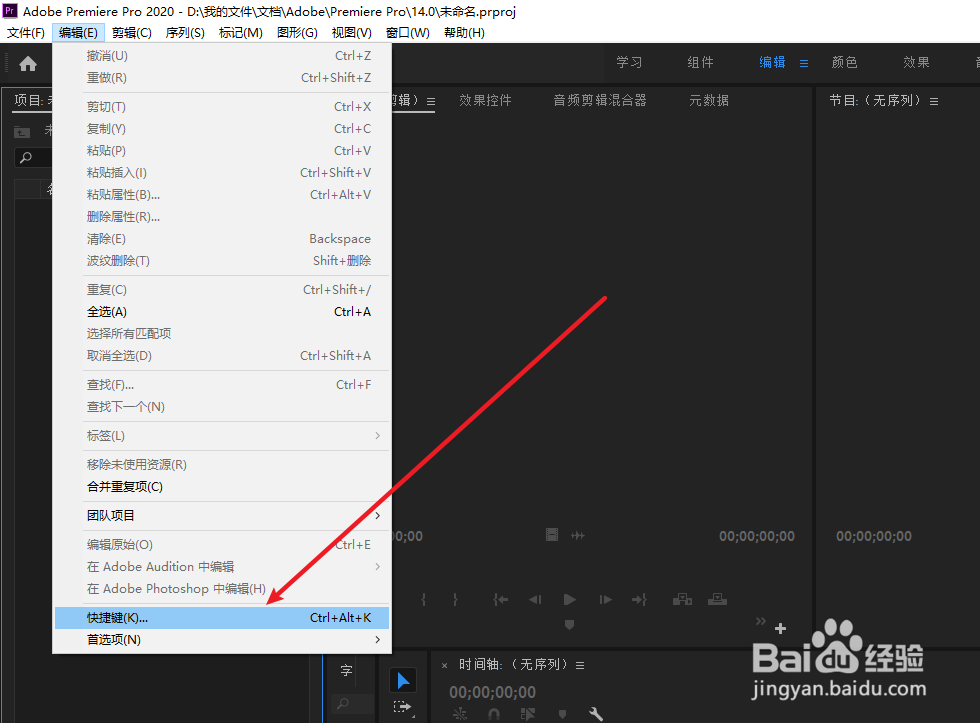This screenshot has width=980, height=723.
Task: Choose 剪切(T) in the edit menu
Action: click(x=222, y=107)
